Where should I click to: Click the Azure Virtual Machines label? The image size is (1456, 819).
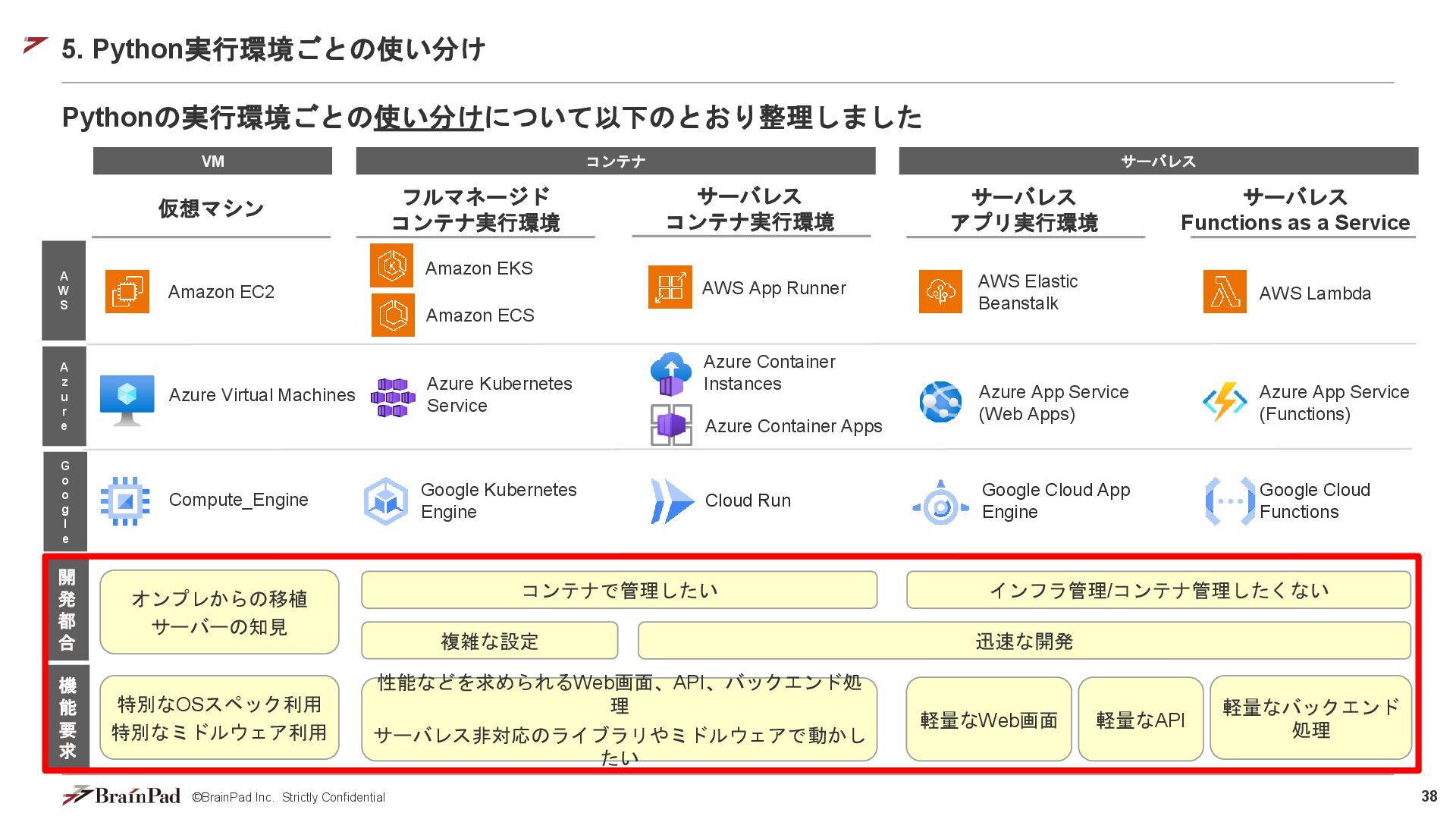[262, 395]
